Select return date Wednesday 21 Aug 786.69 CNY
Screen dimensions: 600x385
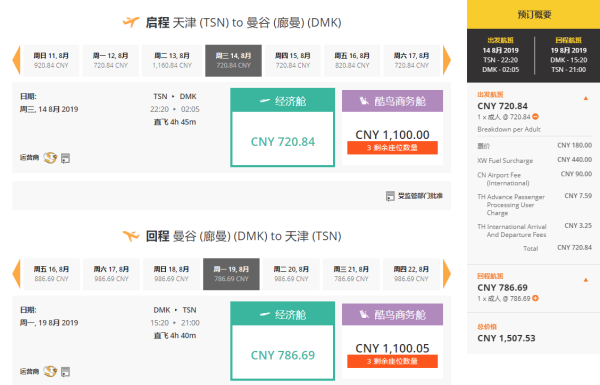pos(351,274)
